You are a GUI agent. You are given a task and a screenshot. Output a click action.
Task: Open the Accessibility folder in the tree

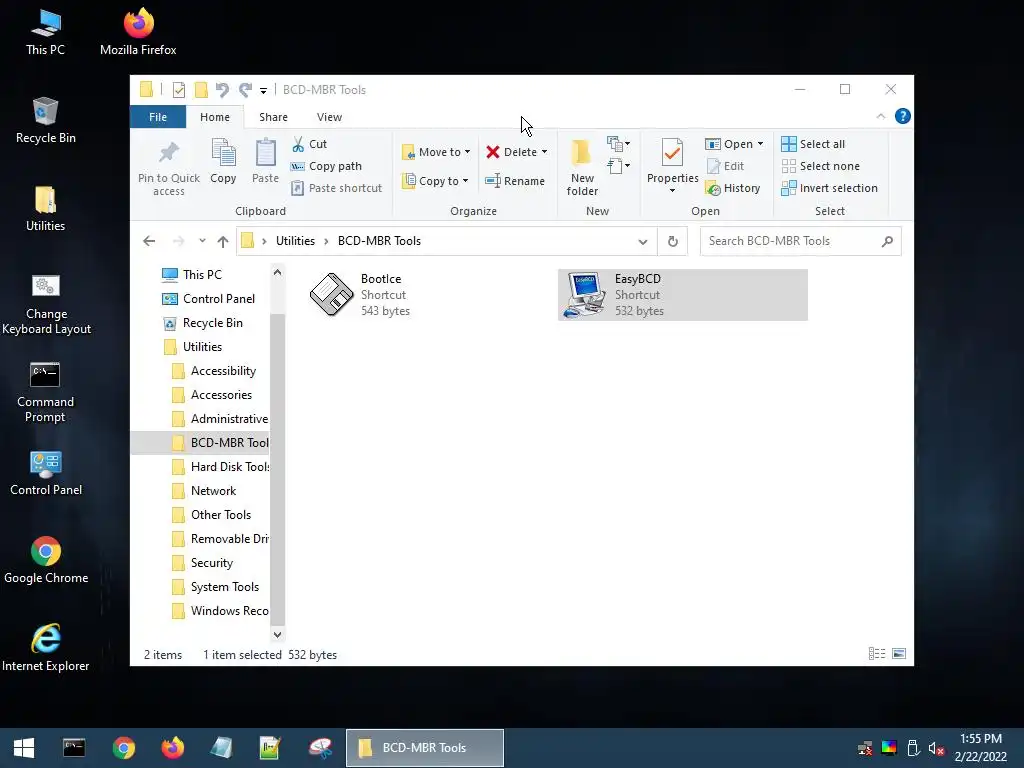pyautogui.click(x=223, y=371)
